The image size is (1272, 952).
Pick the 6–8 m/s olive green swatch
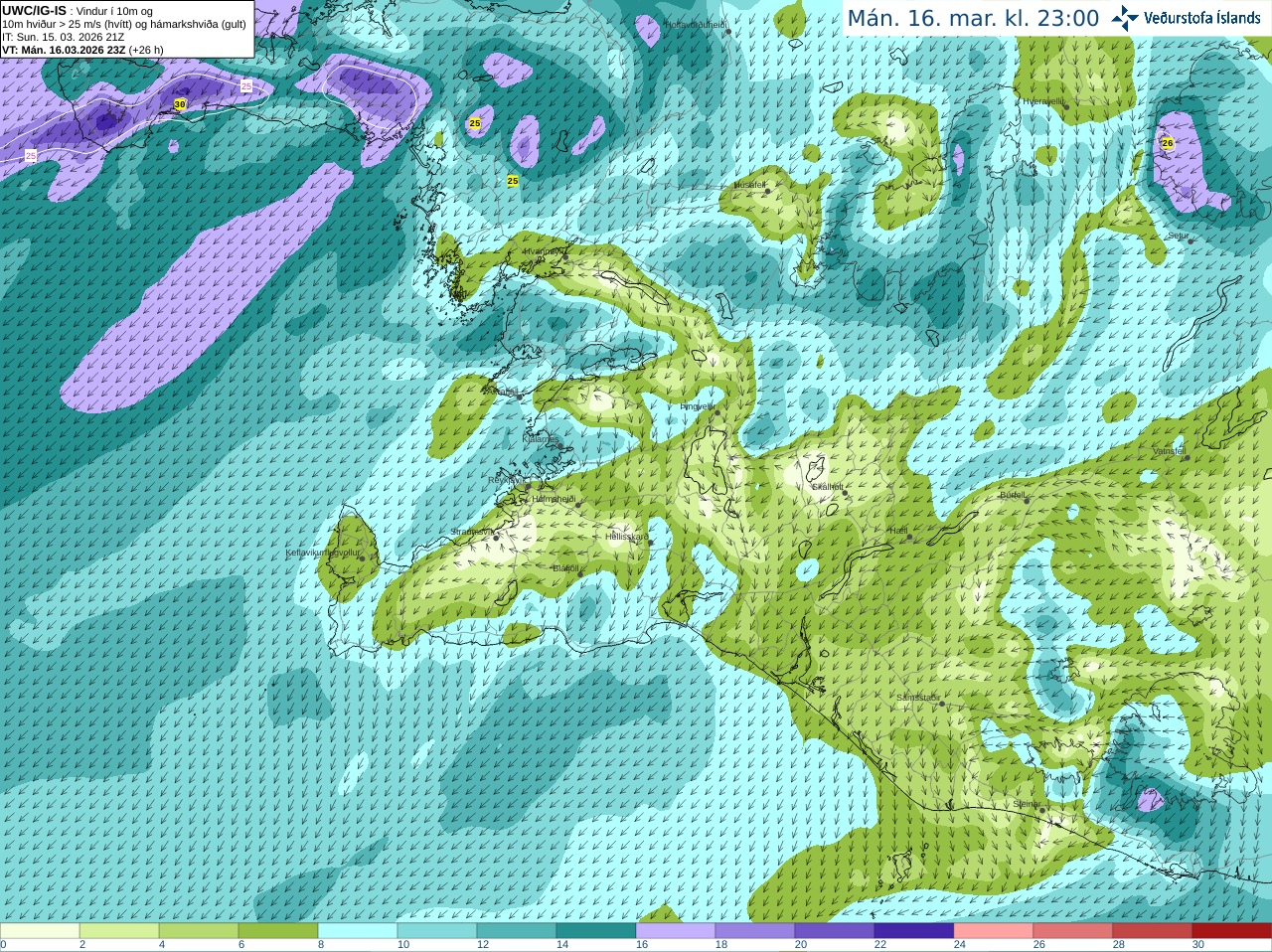click(278, 931)
